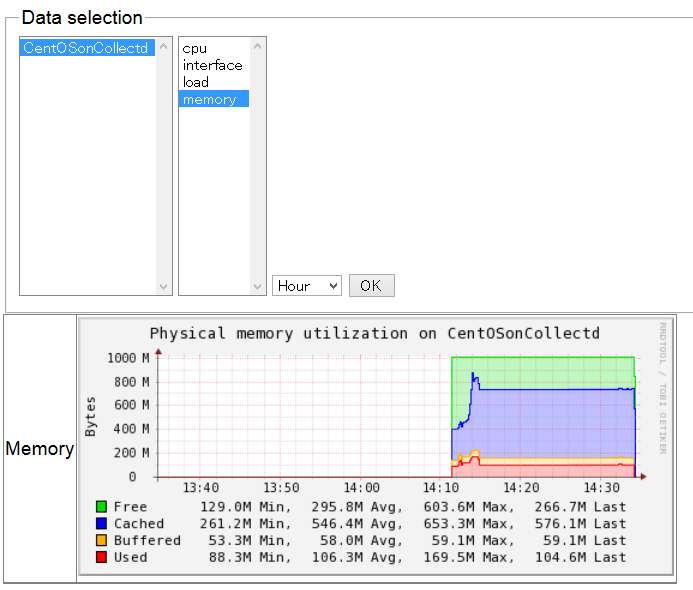Click the Free 129.0M Min value
This screenshot has width=693, height=590.
(x=246, y=506)
